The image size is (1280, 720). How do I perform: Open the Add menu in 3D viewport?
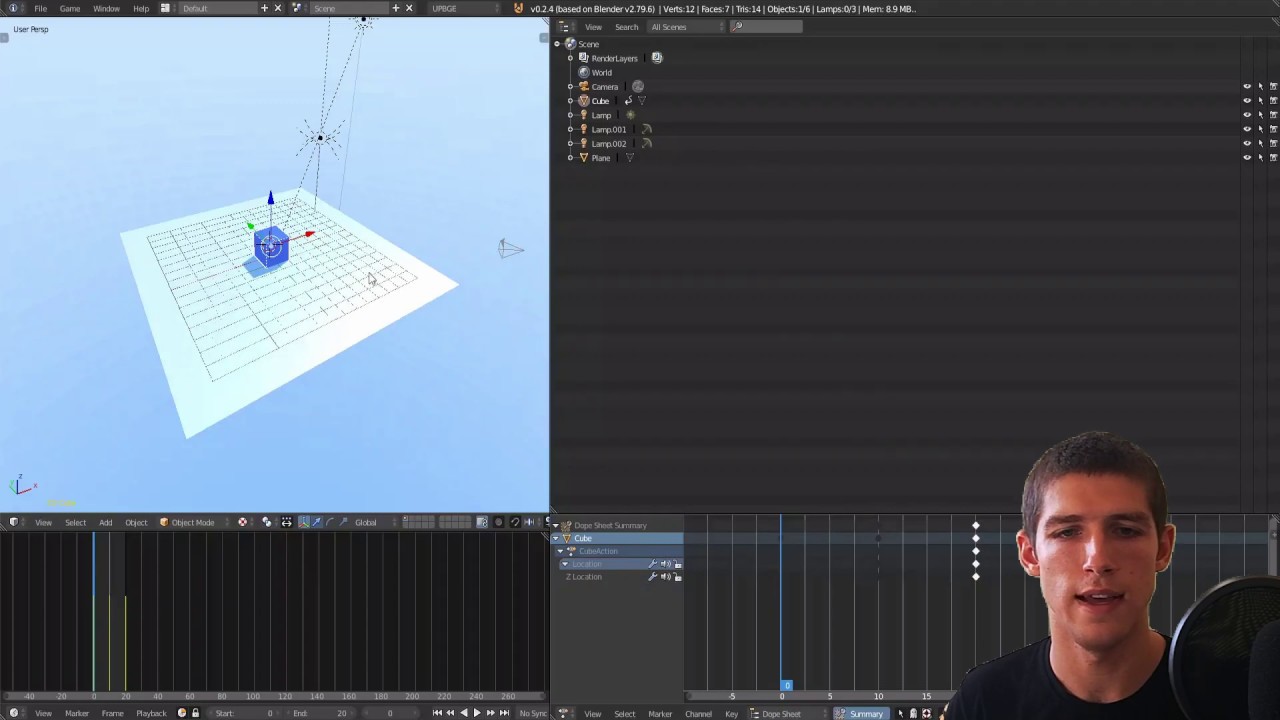click(x=105, y=522)
